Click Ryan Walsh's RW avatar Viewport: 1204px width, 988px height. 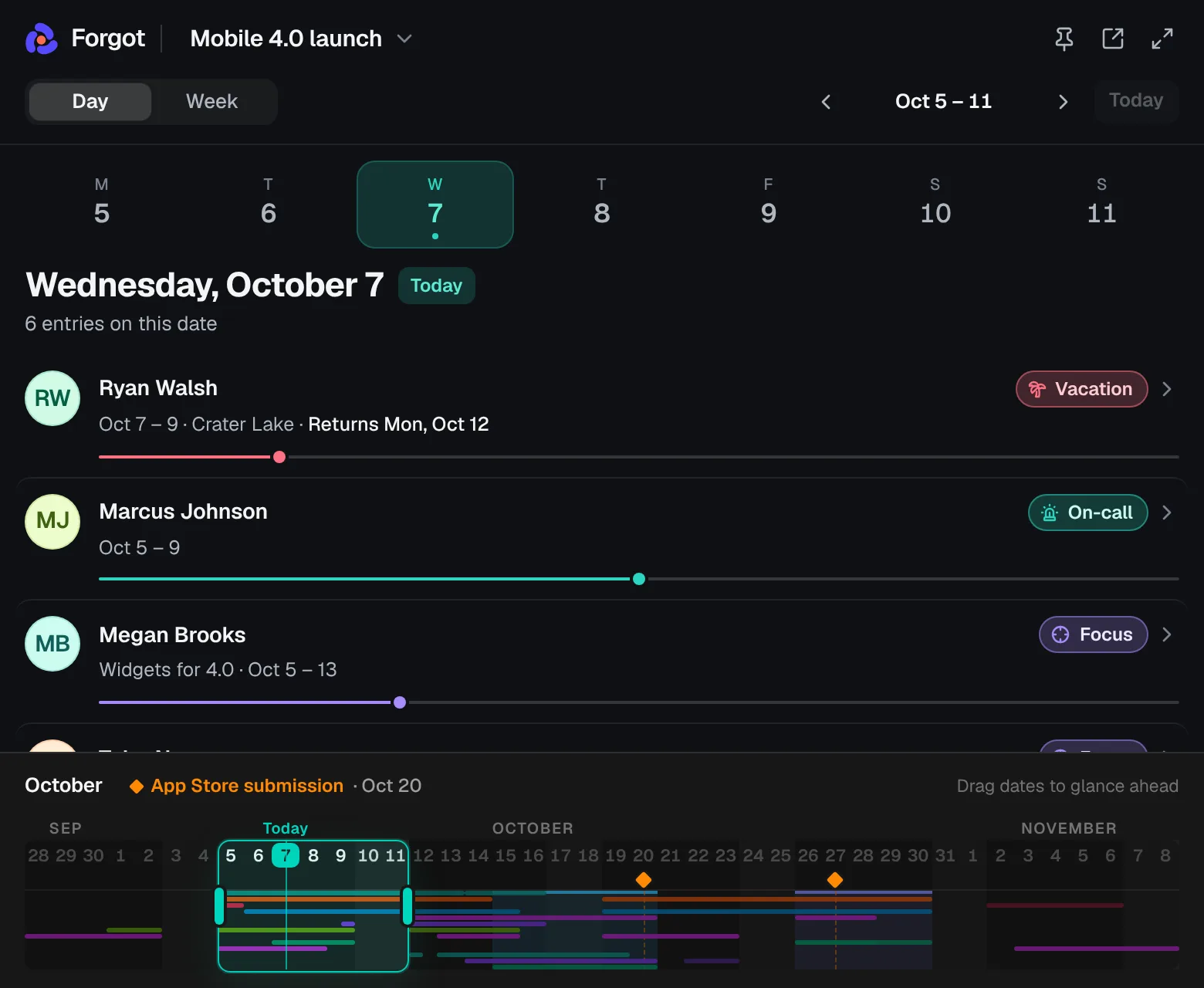point(52,398)
